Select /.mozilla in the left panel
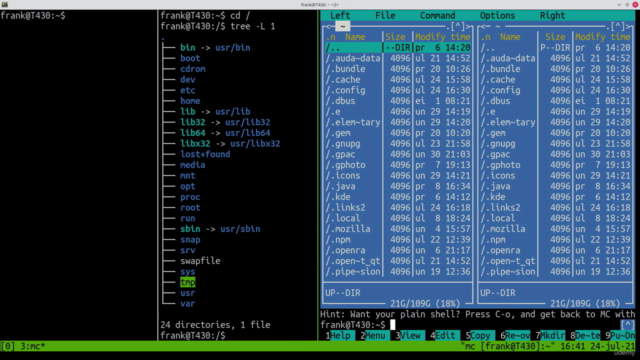The image size is (640, 360). click(x=398, y=229)
